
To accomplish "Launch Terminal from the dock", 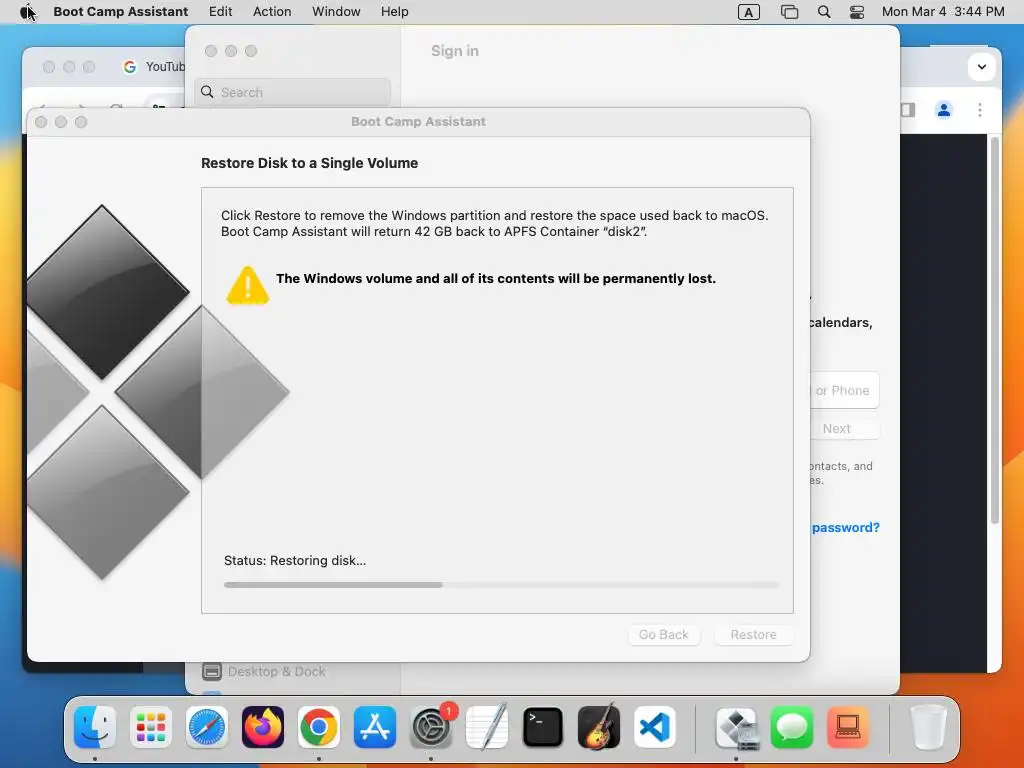I will pos(543,727).
